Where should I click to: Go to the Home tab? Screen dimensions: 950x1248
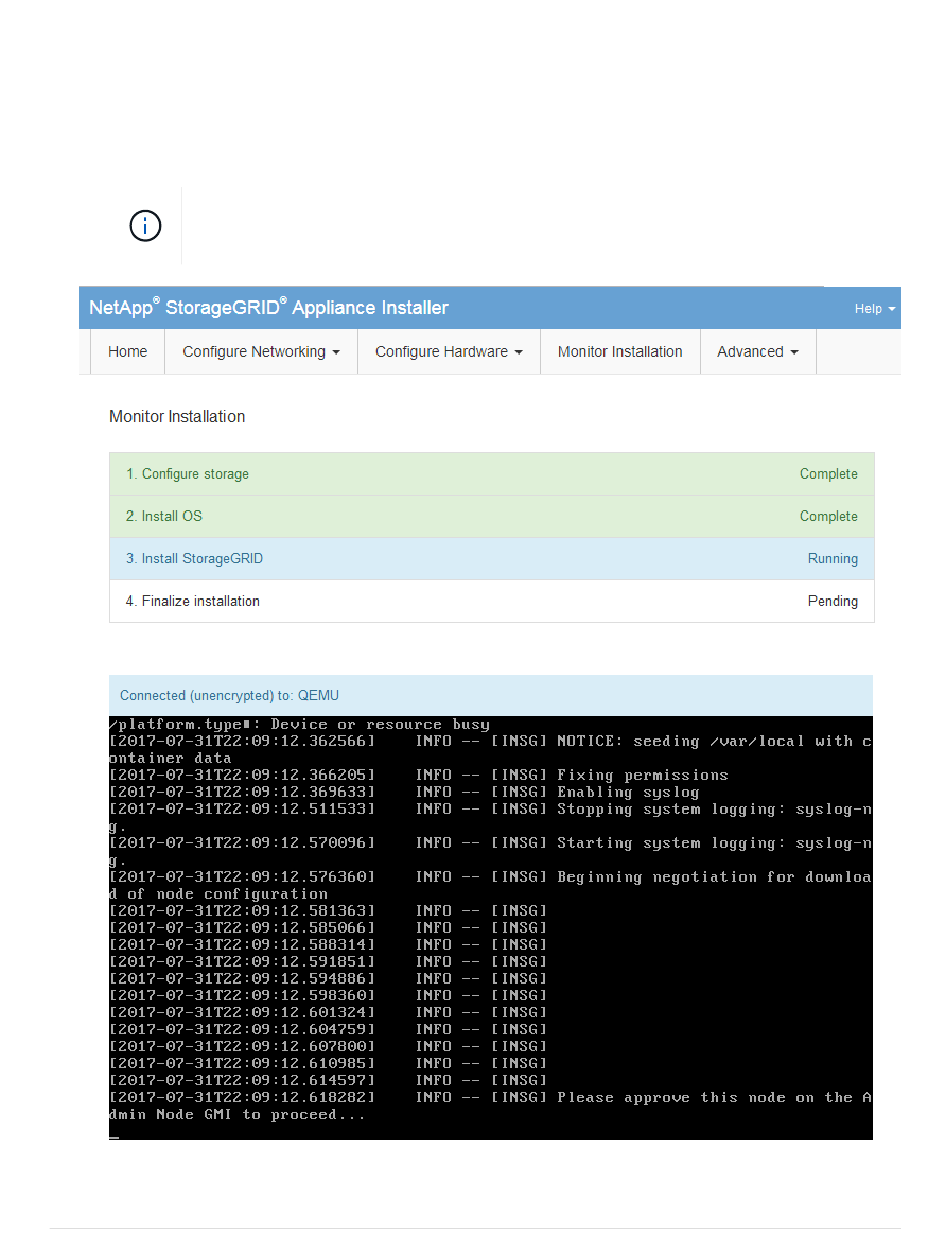coord(128,352)
